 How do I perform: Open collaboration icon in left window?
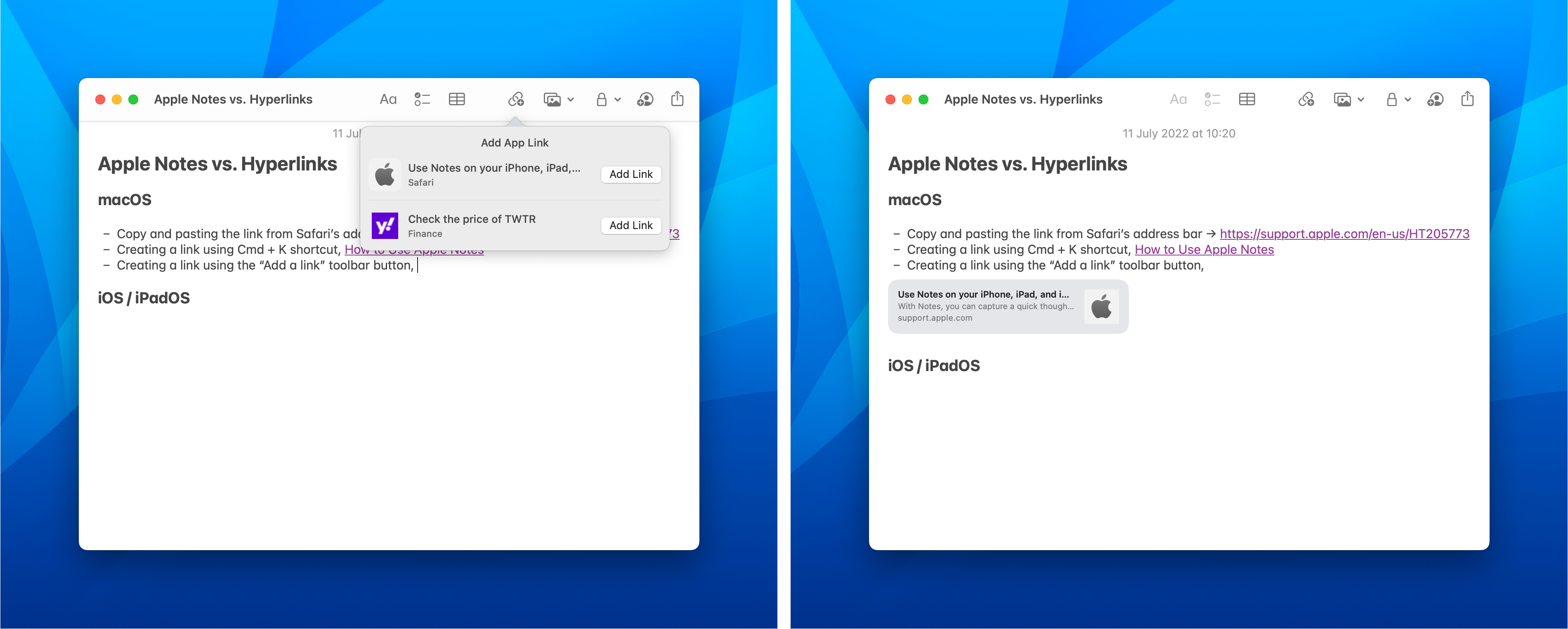tap(645, 99)
